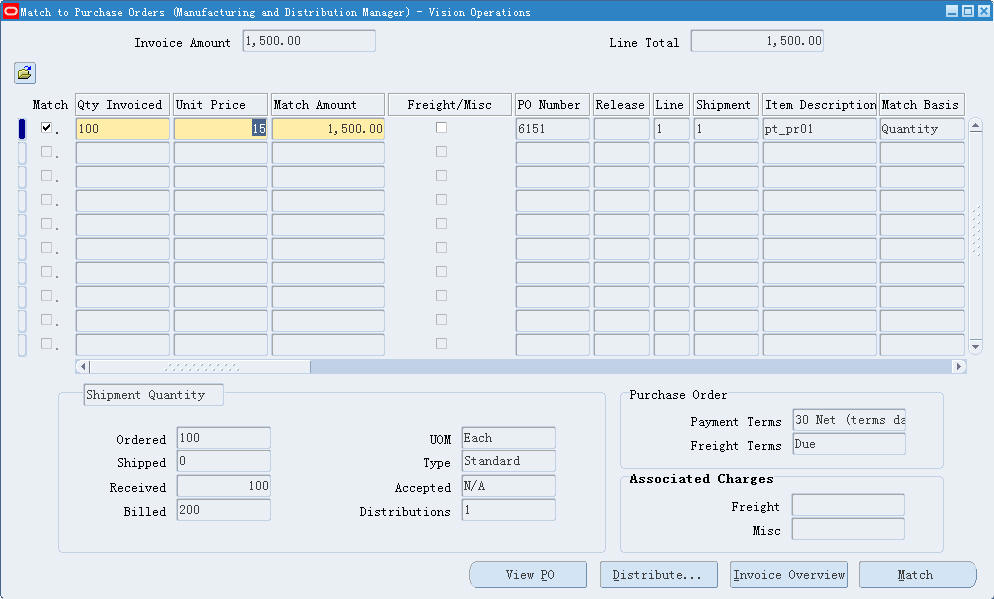The height and width of the screenshot is (599, 994).
Task: Minimize the Match to Purchase Orders window
Action: coord(952,11)
